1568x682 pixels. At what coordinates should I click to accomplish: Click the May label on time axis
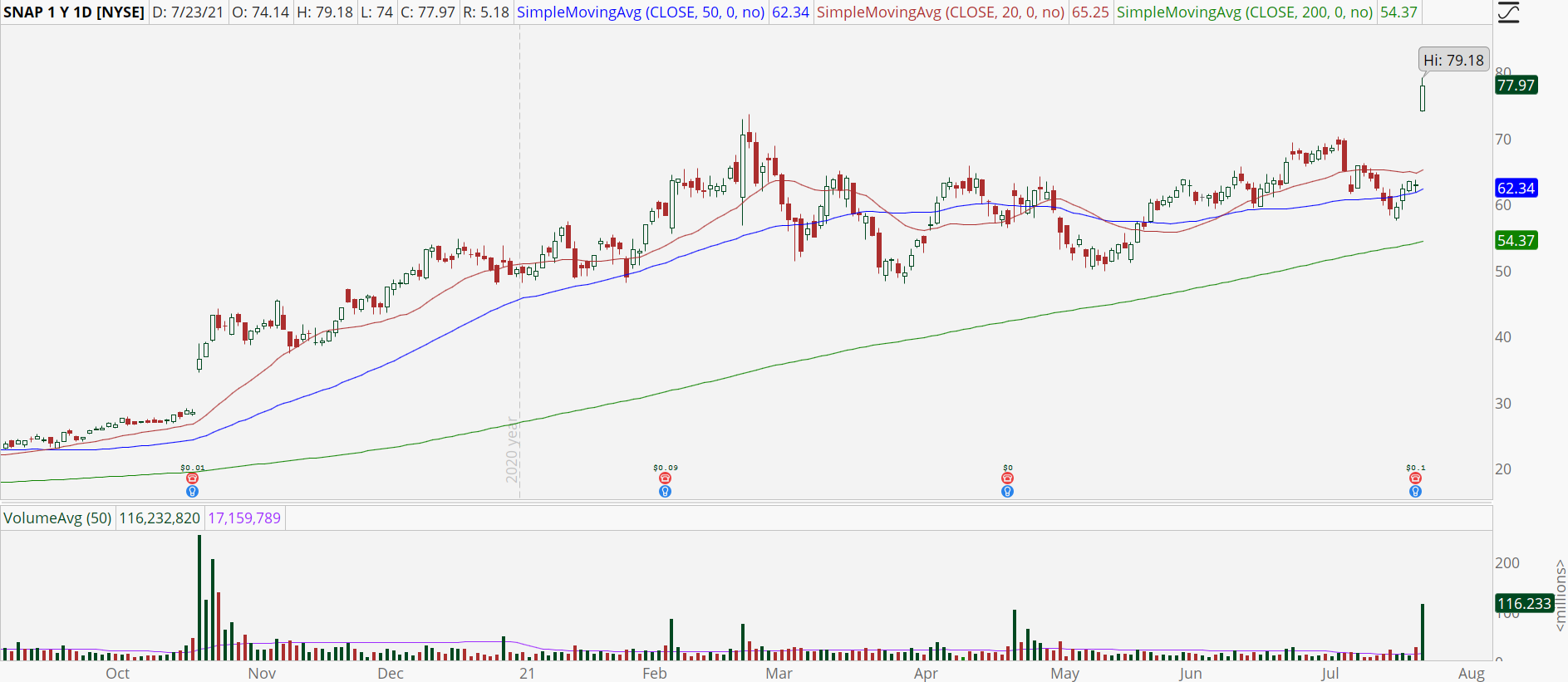[1064, 673]
